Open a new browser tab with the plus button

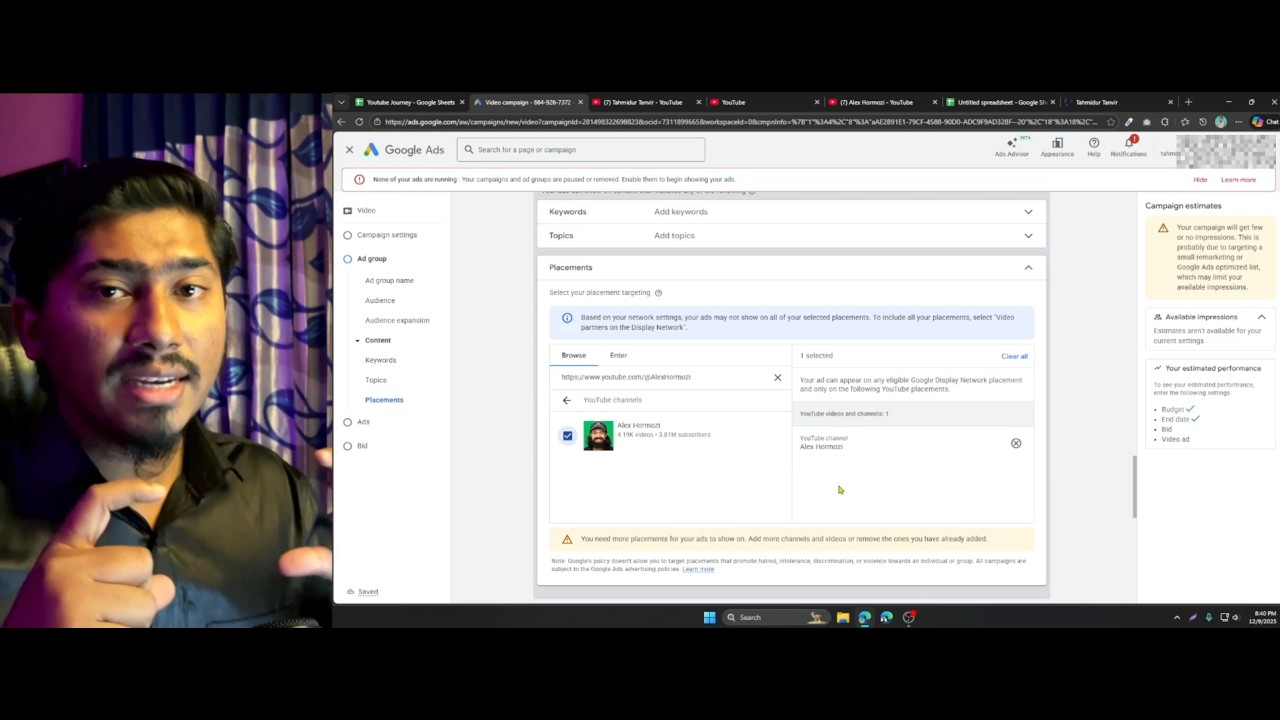(1188, 102)
